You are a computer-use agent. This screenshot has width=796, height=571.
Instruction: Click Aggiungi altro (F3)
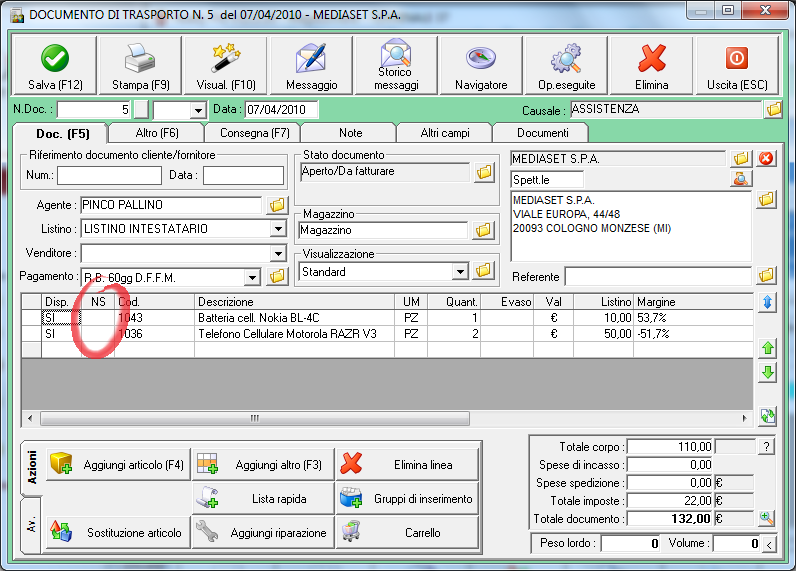point(263,464)
